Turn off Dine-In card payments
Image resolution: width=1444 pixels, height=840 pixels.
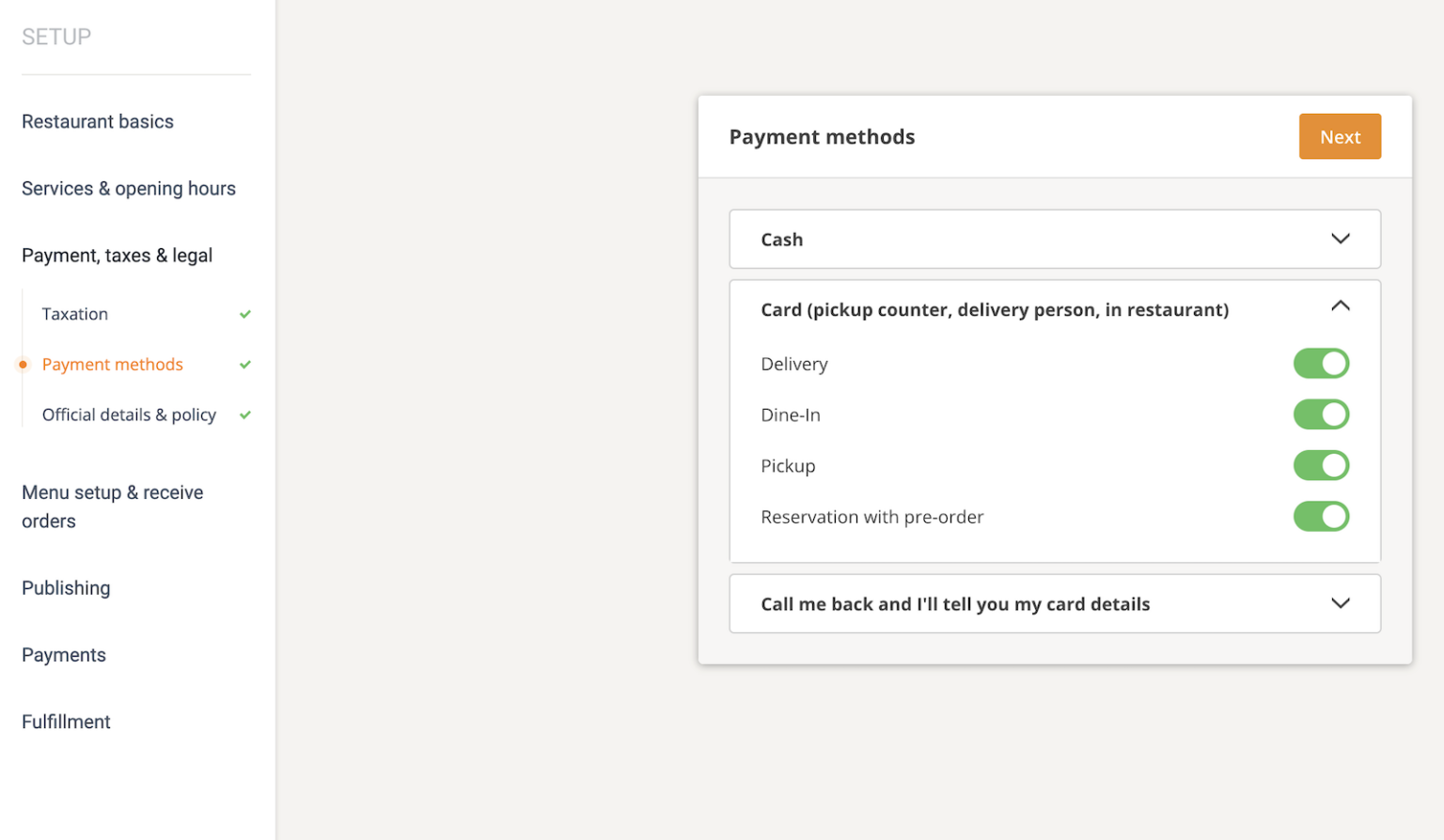1321,414
